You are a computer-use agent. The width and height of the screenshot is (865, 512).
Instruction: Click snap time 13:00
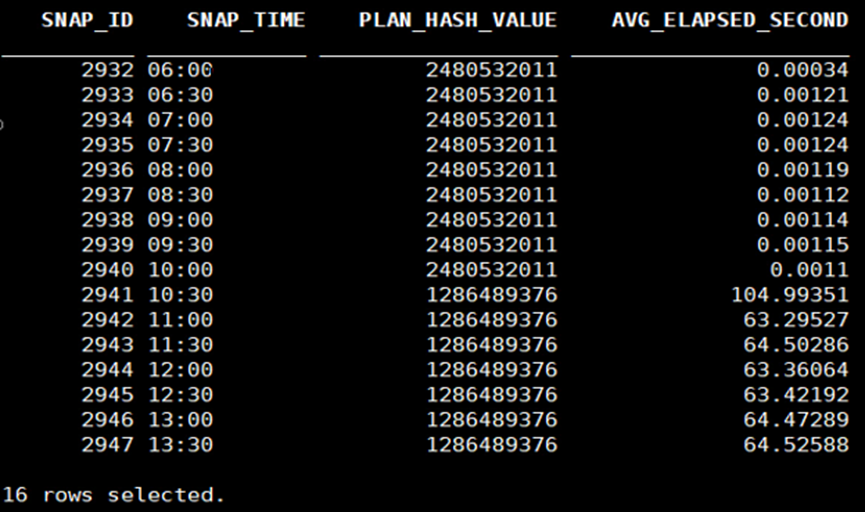[180, 420]
